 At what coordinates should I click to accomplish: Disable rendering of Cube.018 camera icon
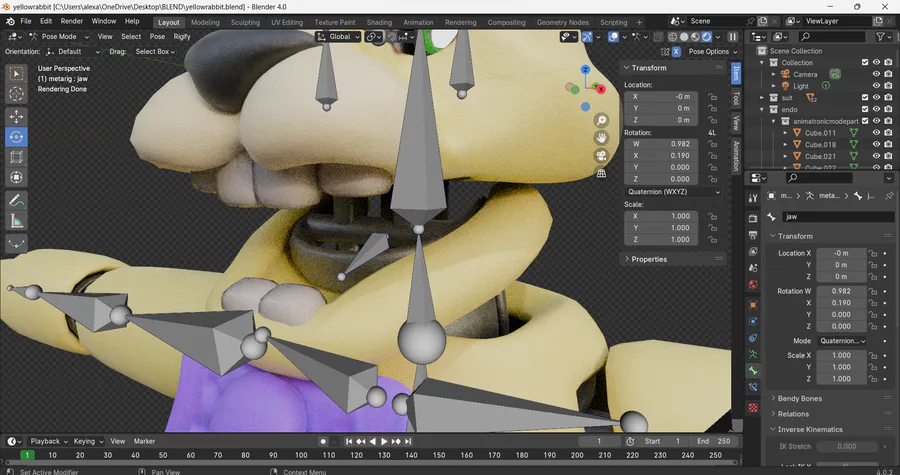(889, 144)
